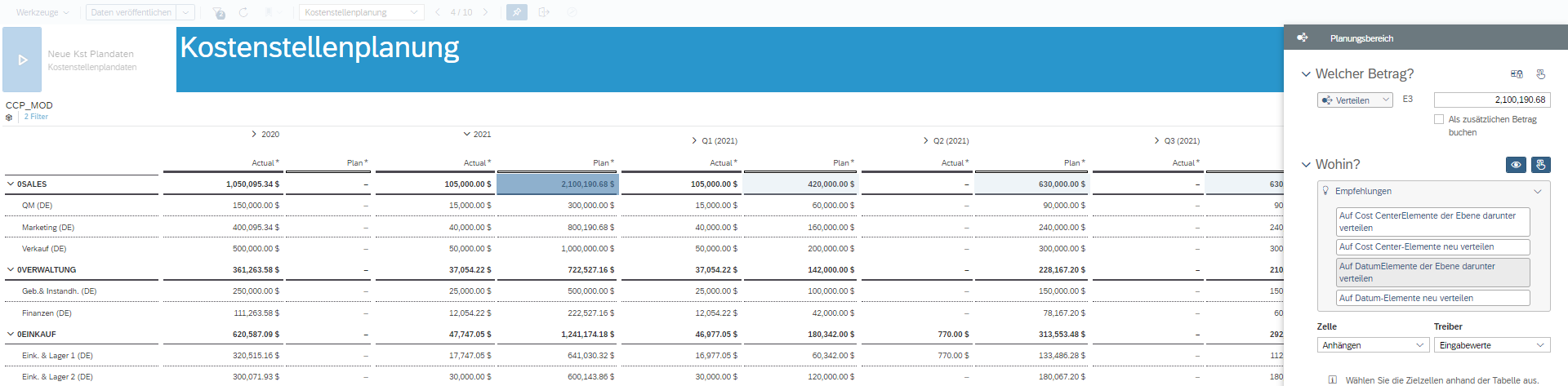Open the 2 Filter link
The height and width of the screenshot is (386, 1568).
pos(36,117)
